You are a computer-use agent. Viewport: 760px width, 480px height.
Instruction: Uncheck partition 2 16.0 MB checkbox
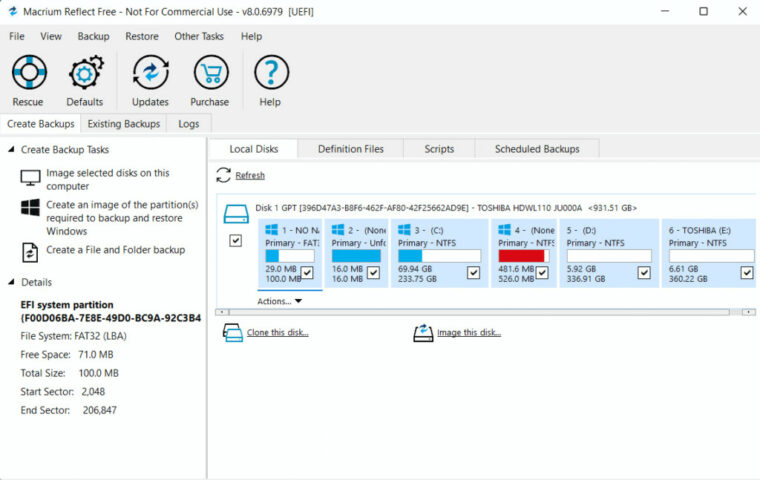tap(373, 273)
